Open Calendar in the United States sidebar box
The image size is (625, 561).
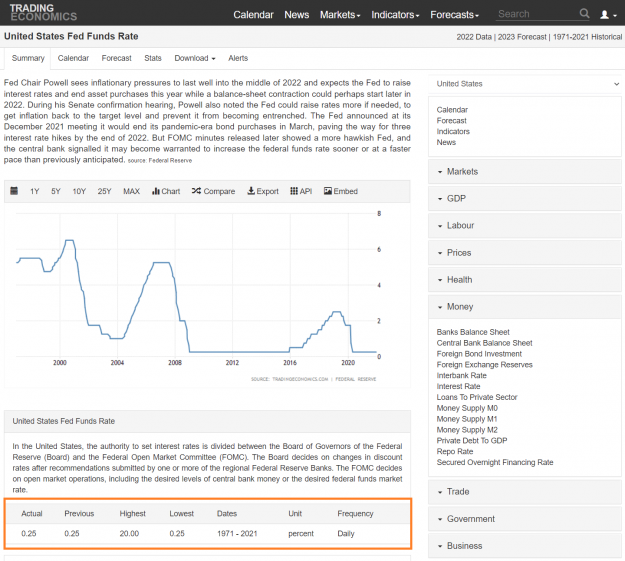point(452,110)
